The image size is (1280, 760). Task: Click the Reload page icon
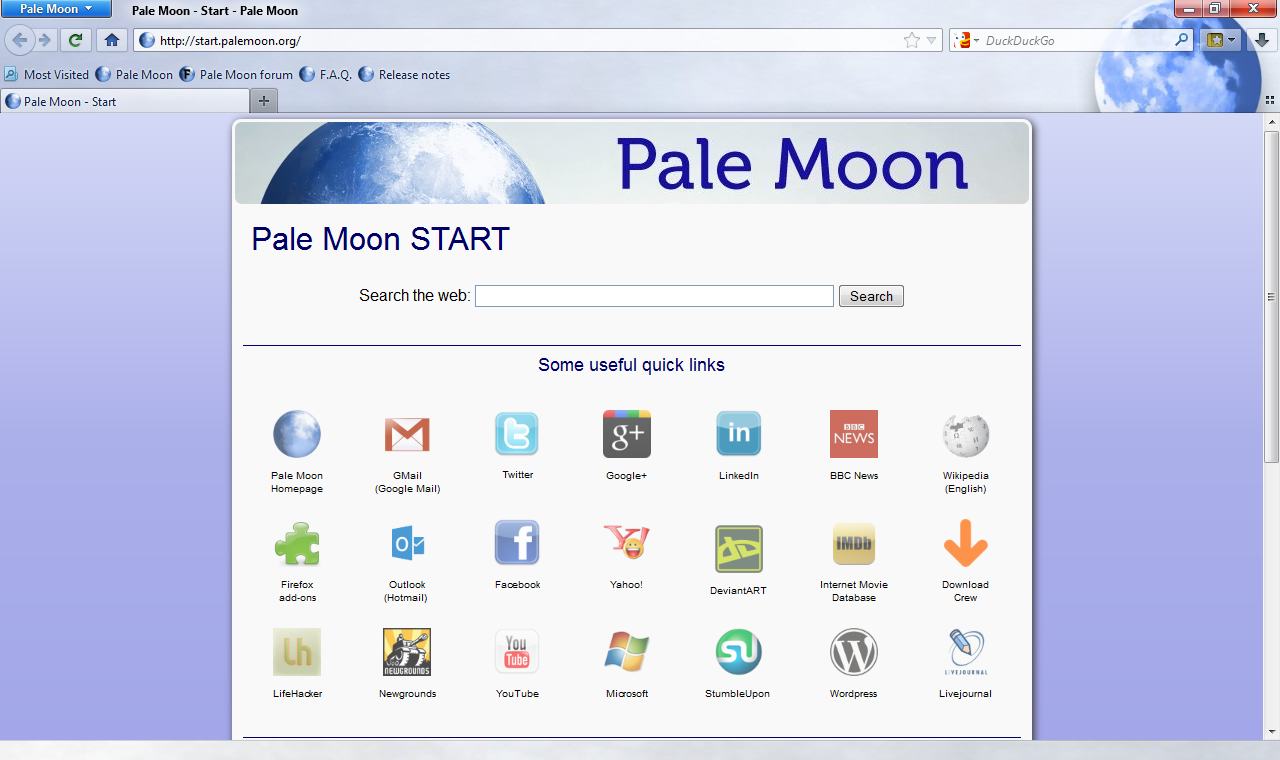(x=75, y=40)
